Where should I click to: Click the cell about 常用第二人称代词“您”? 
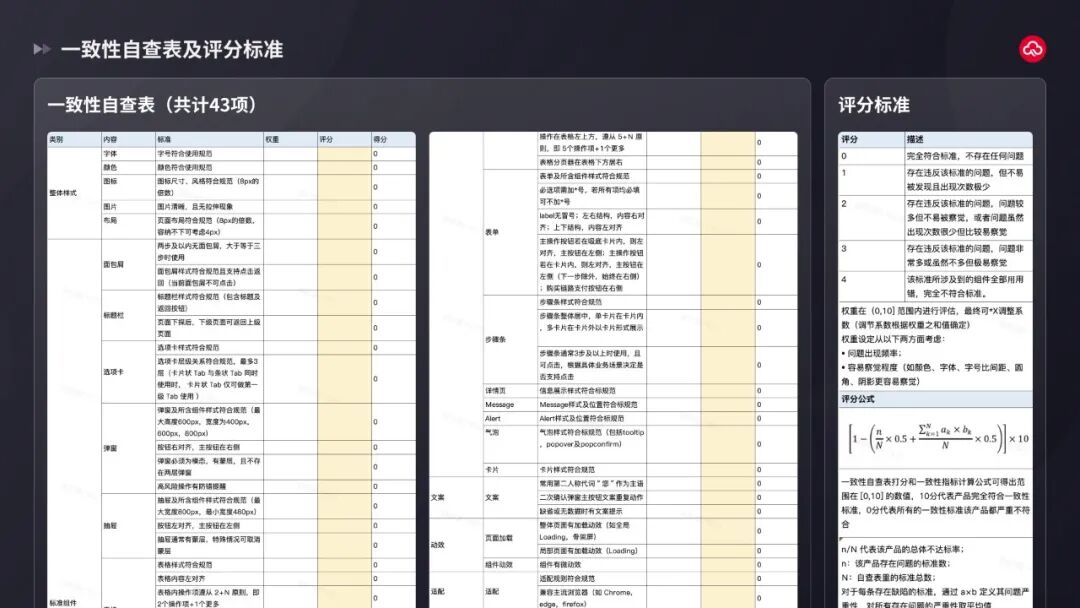click(592, 483)
